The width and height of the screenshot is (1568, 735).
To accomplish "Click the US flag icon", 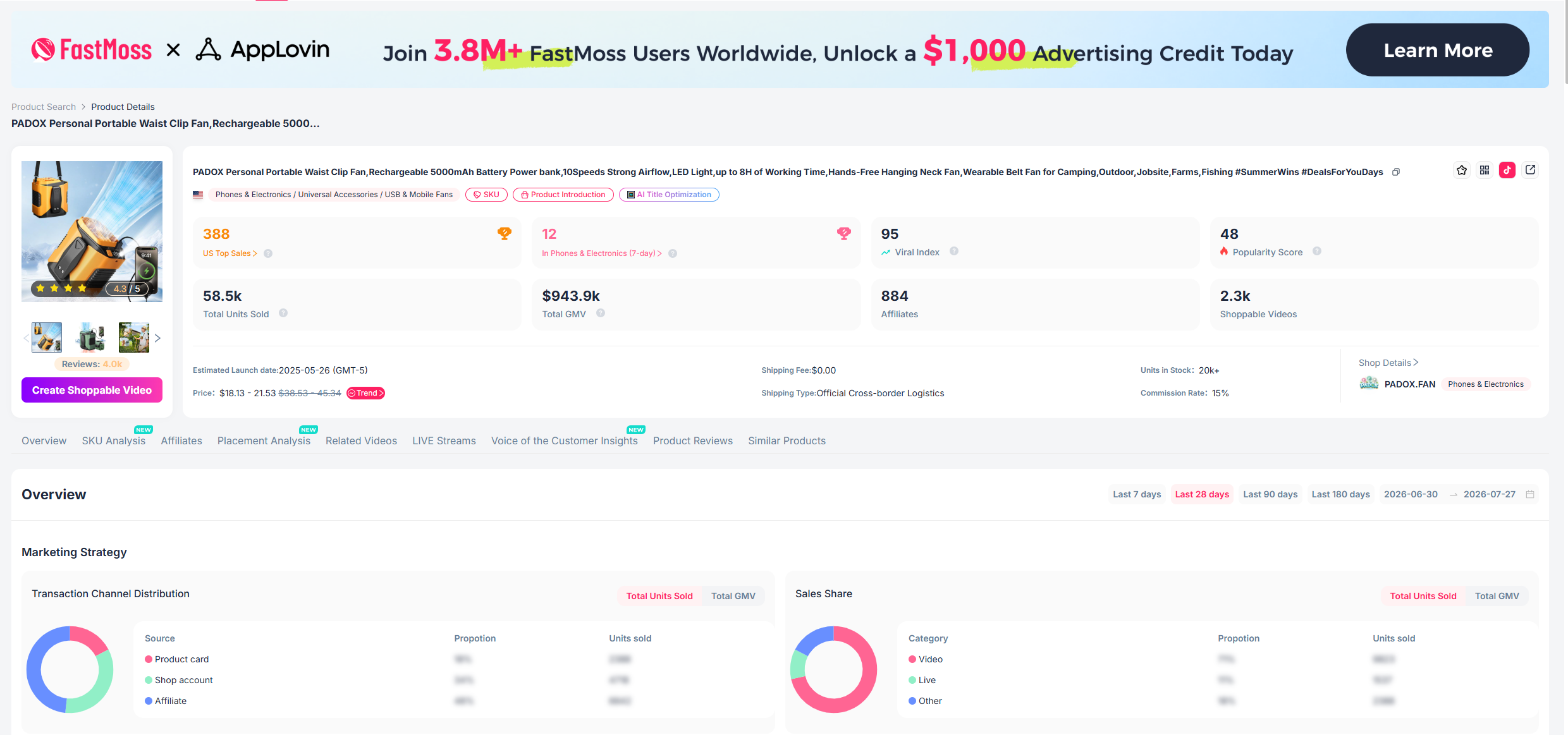I will coord(198,195).
